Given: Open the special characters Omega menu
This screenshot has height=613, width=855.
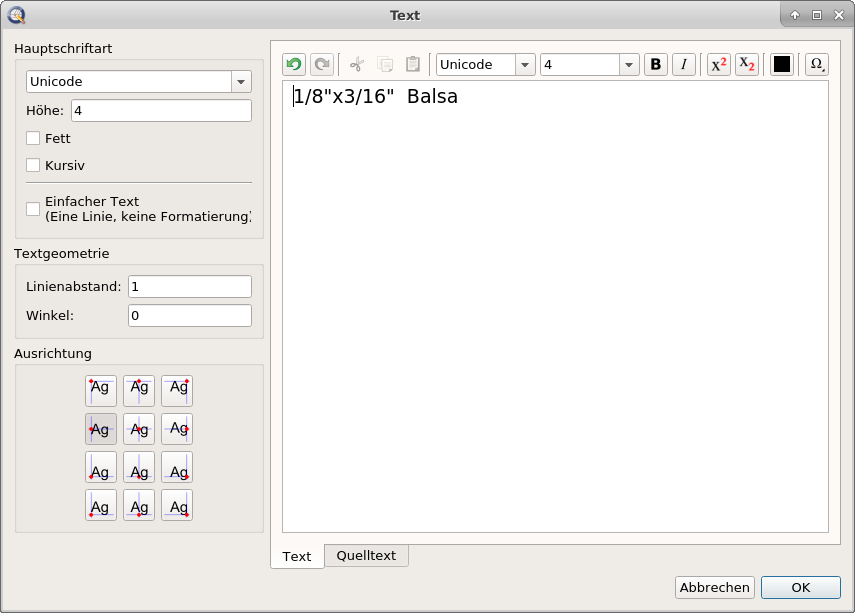Looking at the screenshot, I should coord(817,65).
